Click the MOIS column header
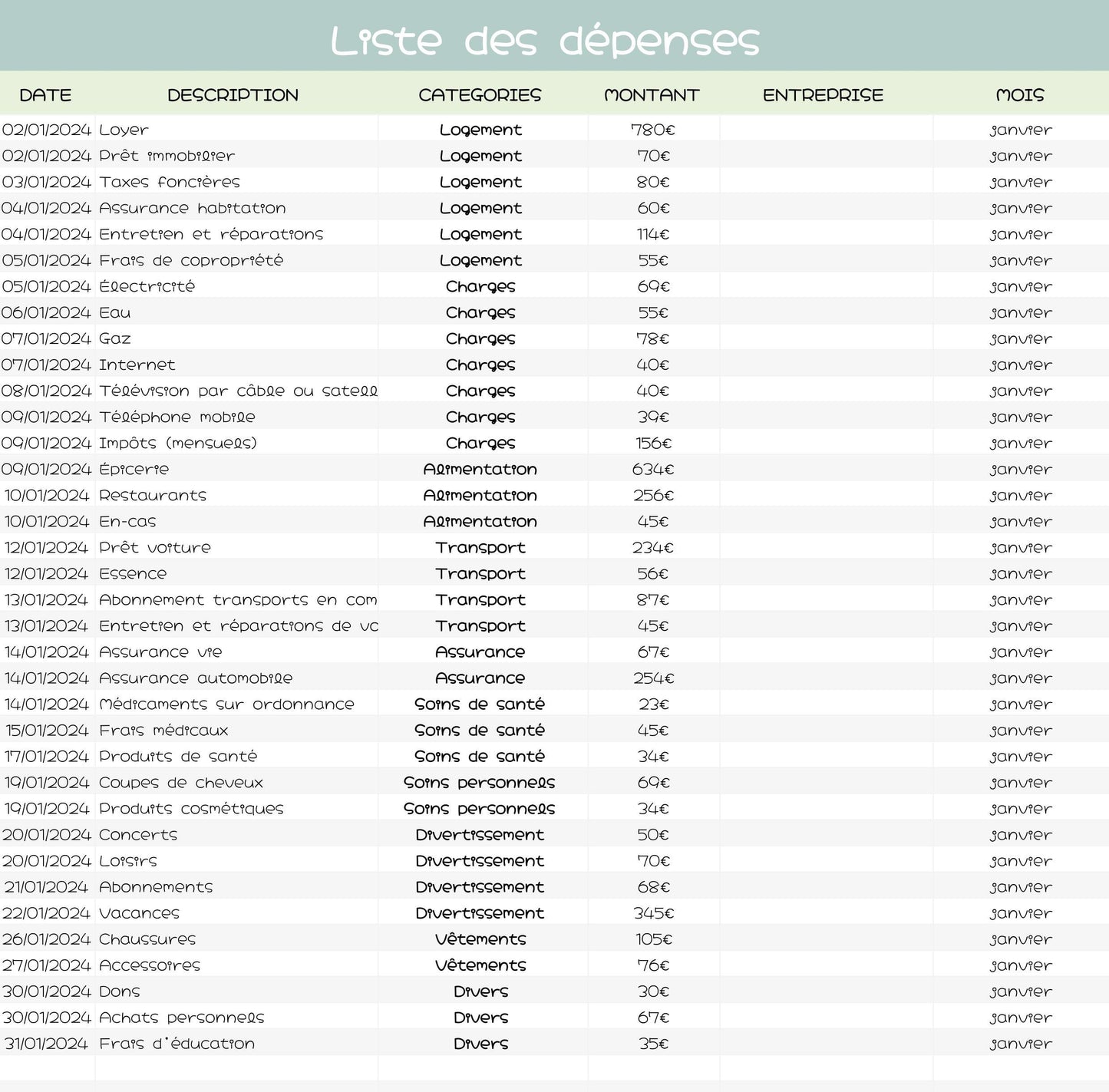Image resolution: width=1109 pixels, height=1092 pixels. (x=1018, y=94)
